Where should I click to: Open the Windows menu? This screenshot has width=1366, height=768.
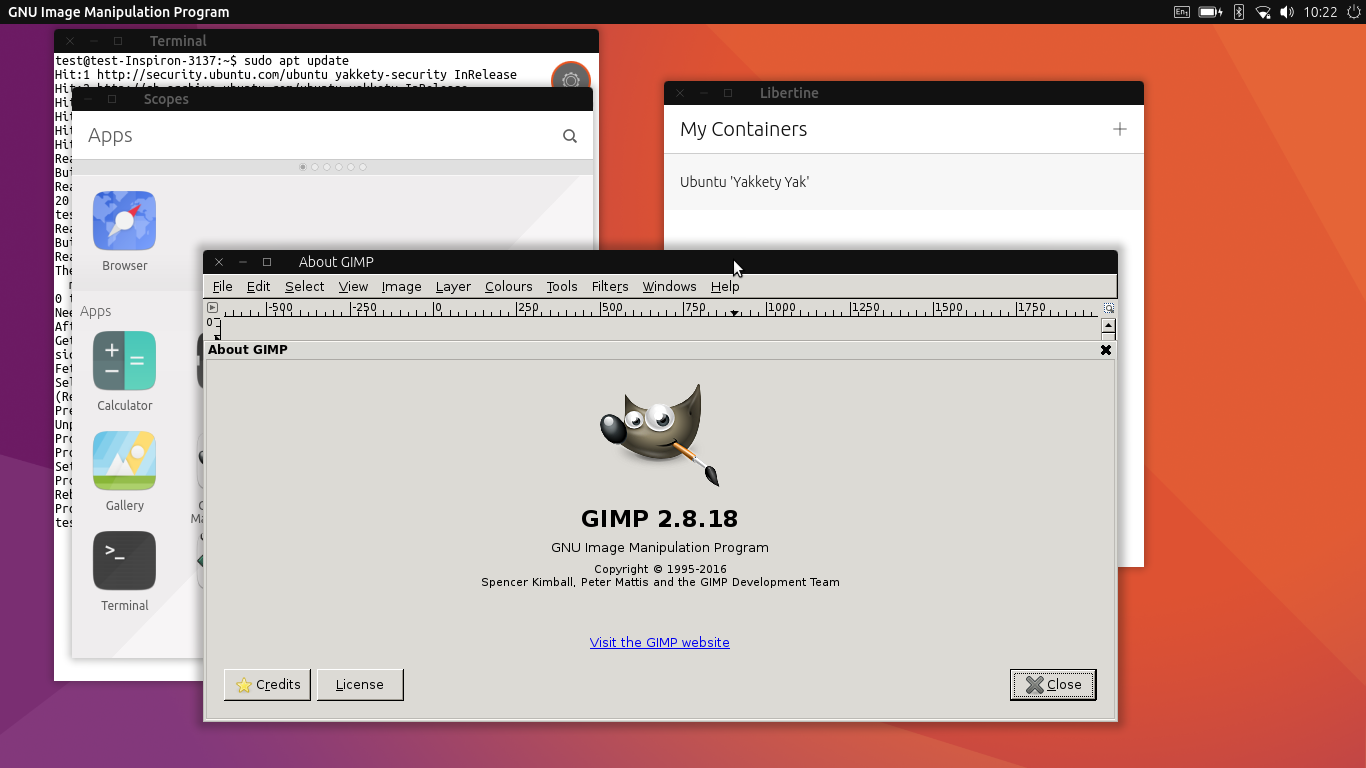[669, 286]
